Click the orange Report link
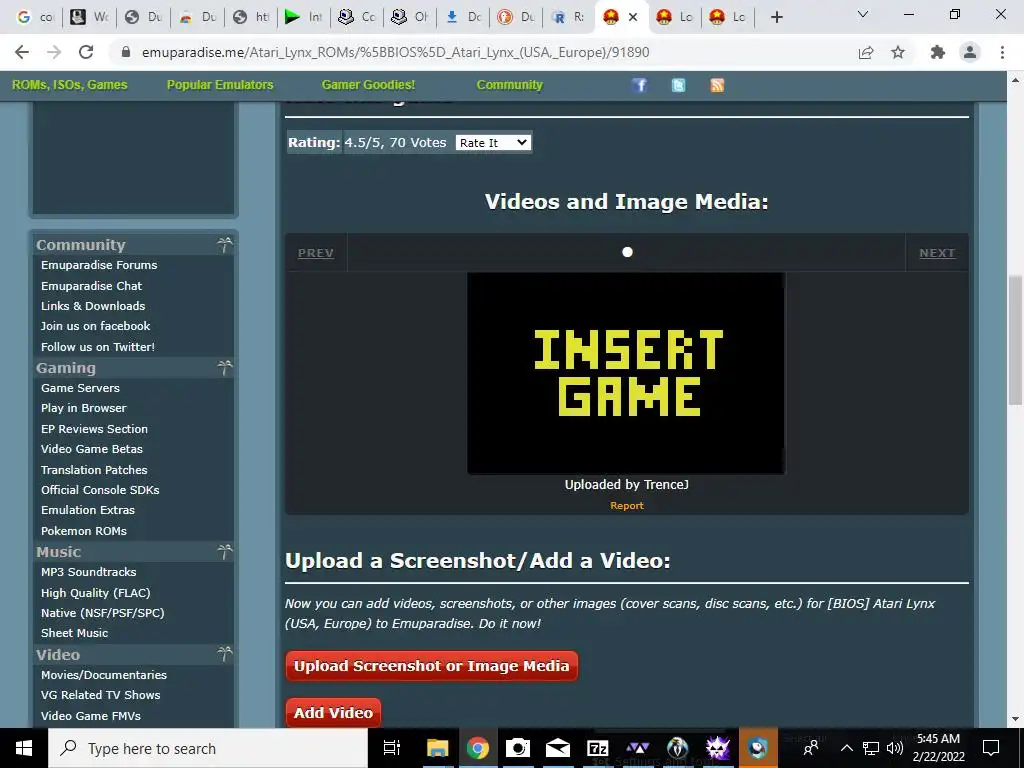Viewport: 1024px width, 768px height. click(627, 505)
